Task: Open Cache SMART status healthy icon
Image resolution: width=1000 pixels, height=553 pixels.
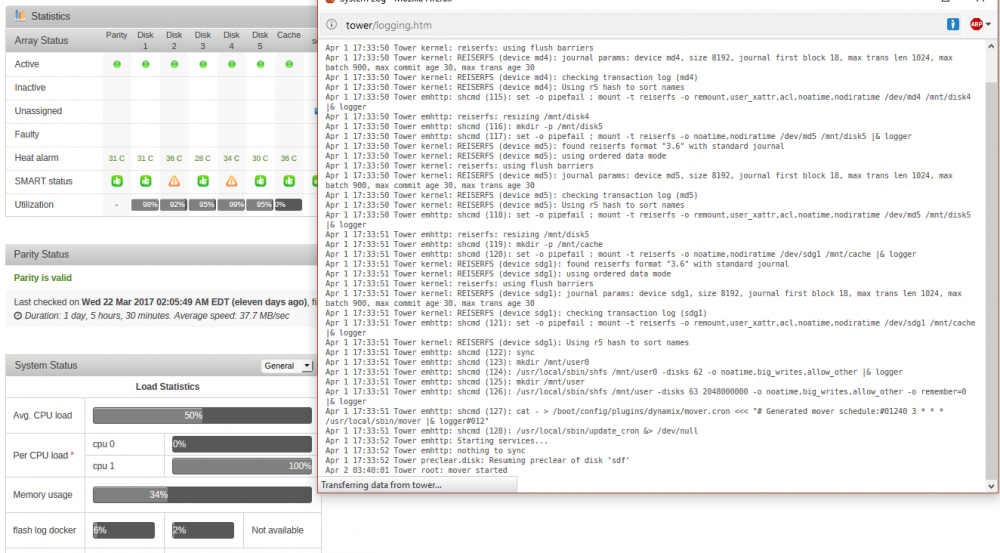Action: pos(289,181)
